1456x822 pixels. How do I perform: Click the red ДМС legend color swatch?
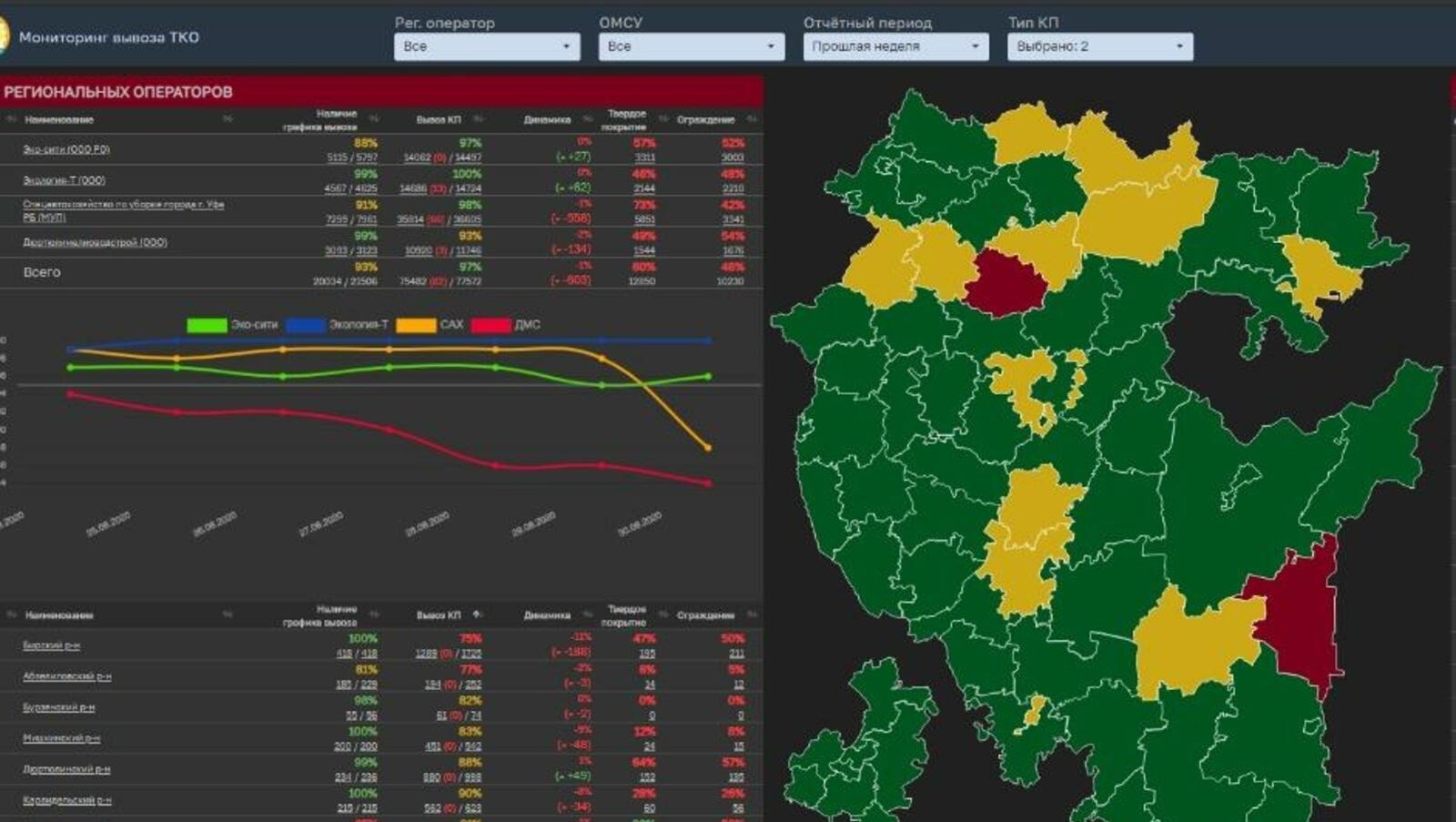tap(490, 325)
